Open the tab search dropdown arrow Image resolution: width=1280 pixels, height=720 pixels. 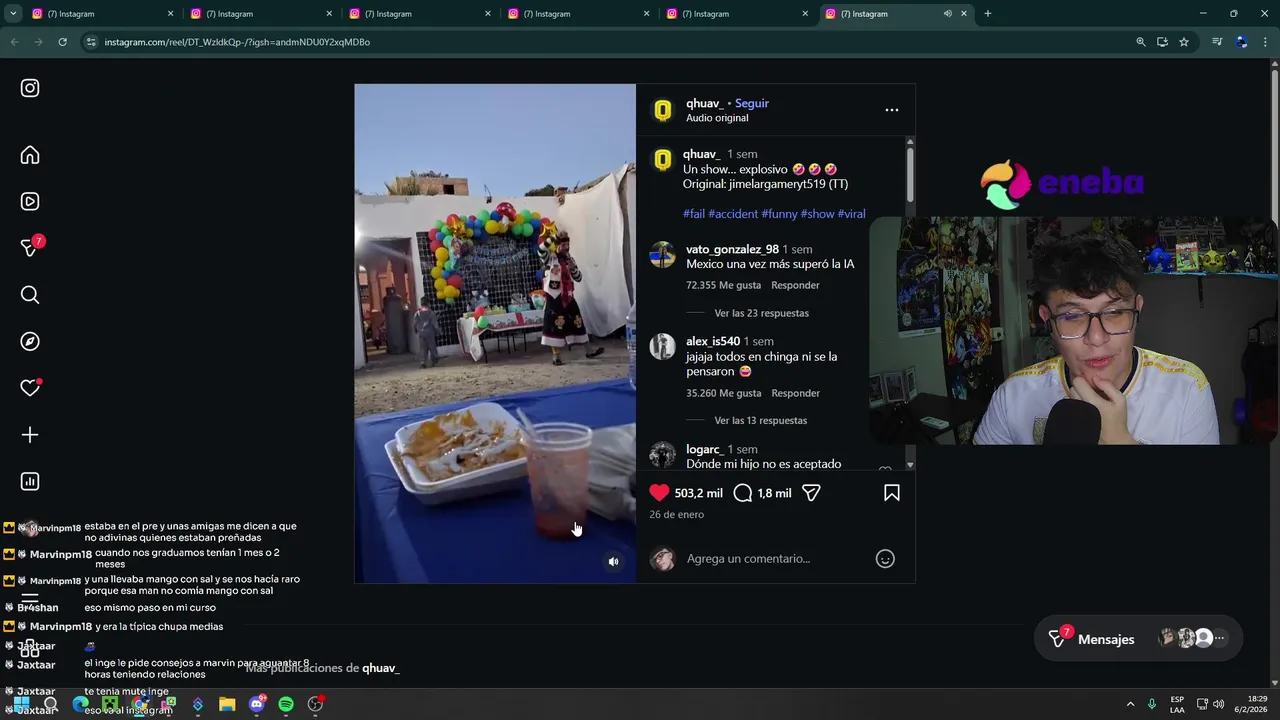pyautogui.click(x=13, y=14)
